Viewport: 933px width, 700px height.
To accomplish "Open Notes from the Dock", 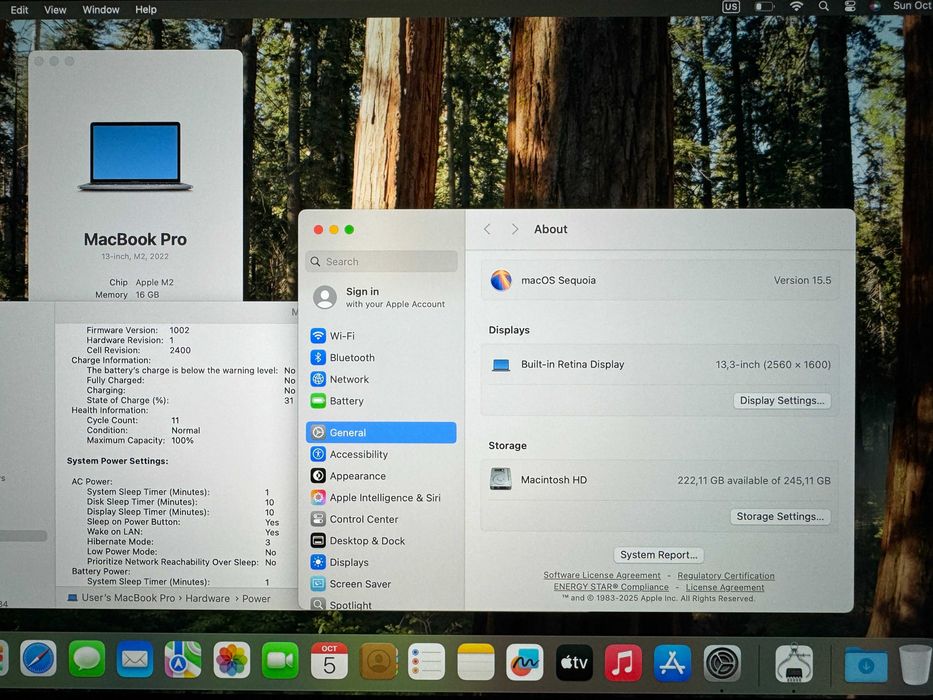I will (476, 662).
